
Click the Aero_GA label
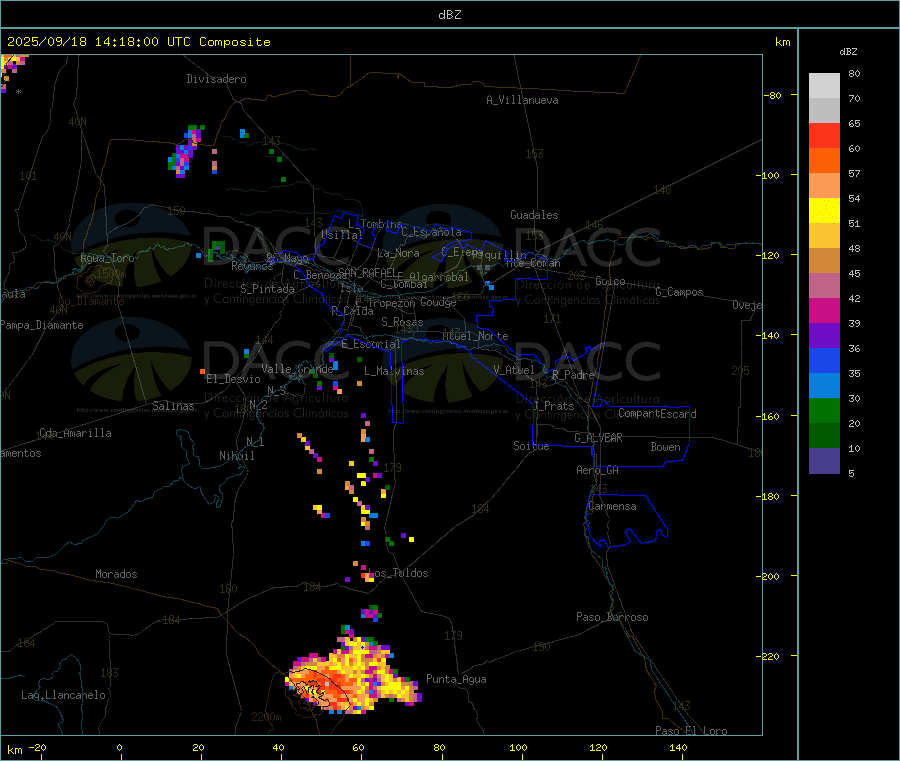[x=598, y=470]
